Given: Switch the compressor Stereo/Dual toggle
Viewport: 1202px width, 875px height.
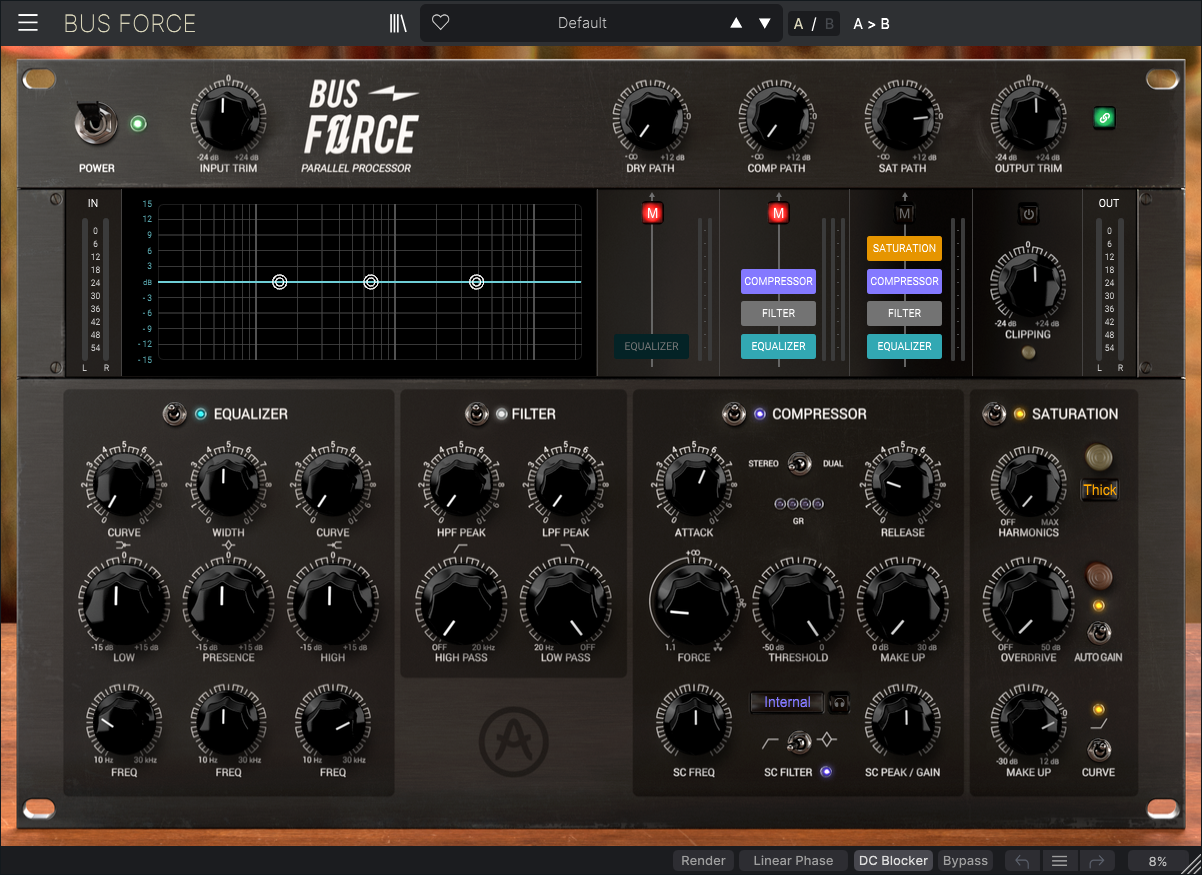Looking at the screenshot, I should point(798,464).
